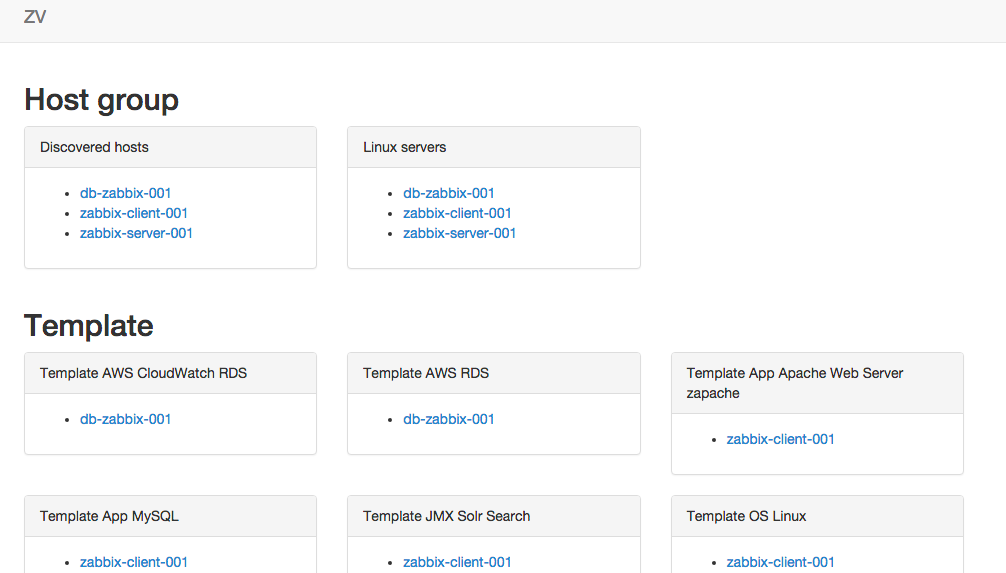Screen dimensions: 1006x573
Task: Open db-zabbix-001 under Linux servers
Action: (448, 193)
